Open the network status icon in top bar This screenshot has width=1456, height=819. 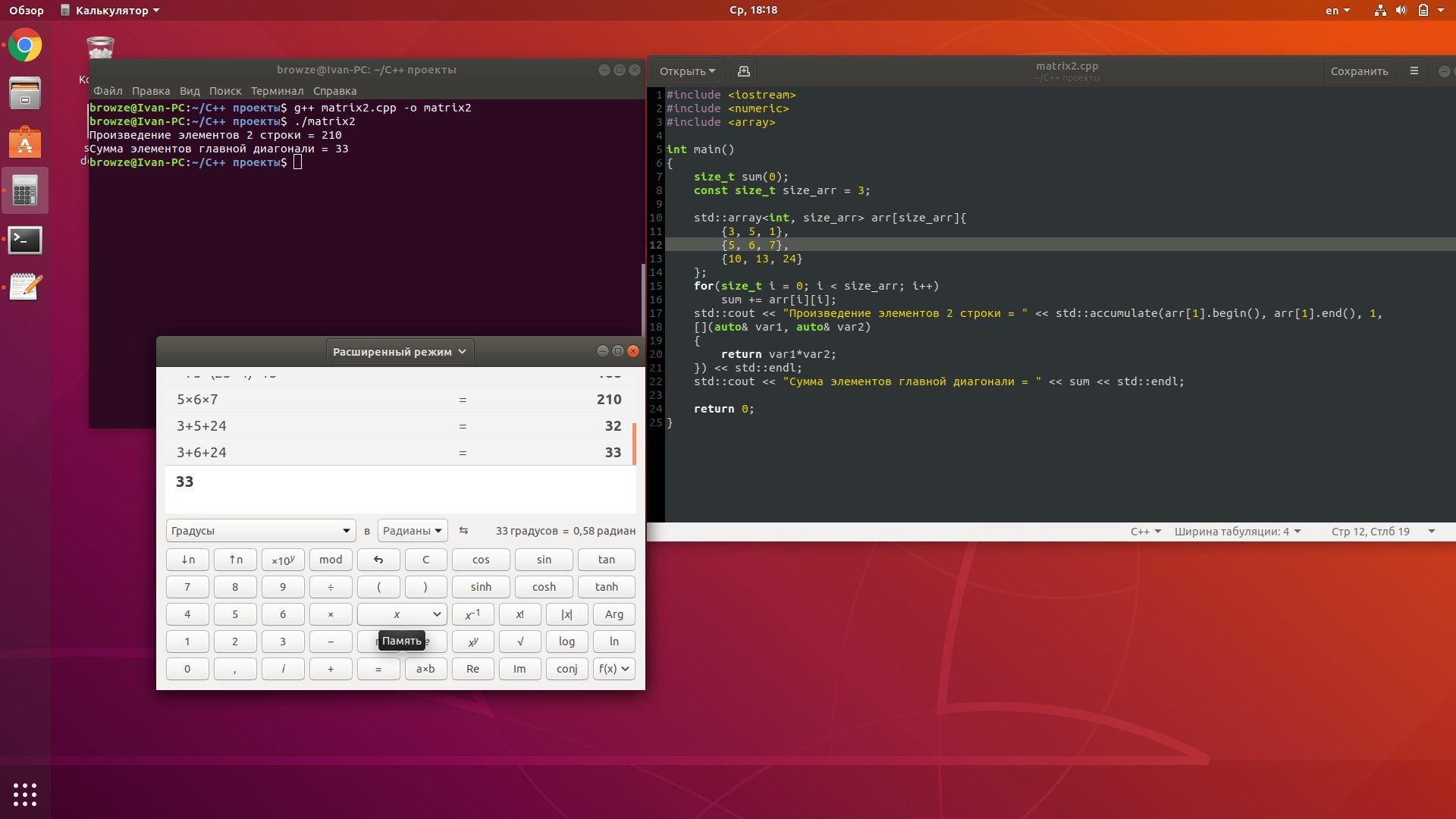[1380, 10]
